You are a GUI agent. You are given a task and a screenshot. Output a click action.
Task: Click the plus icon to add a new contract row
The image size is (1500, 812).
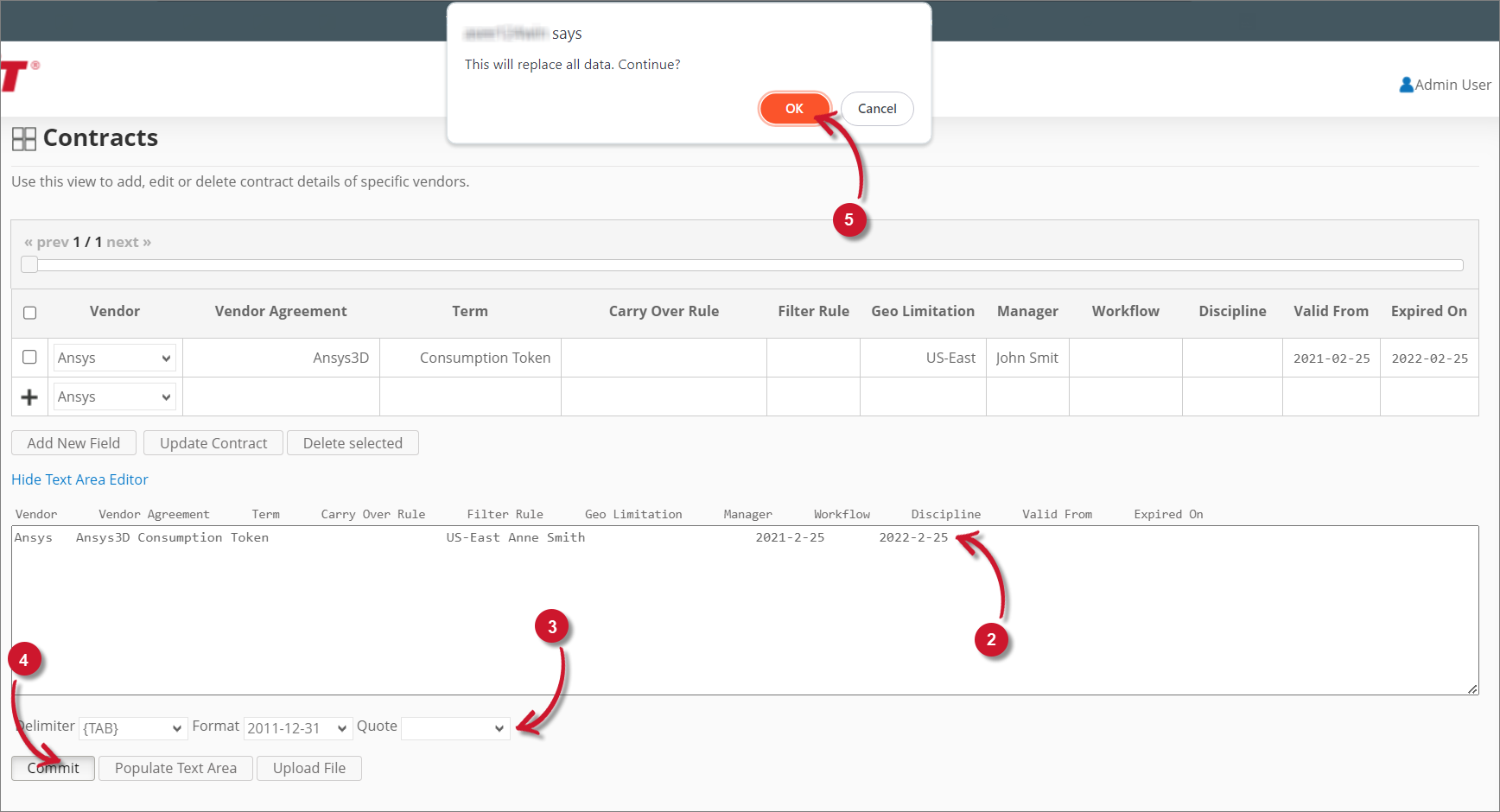coord(29,396)
